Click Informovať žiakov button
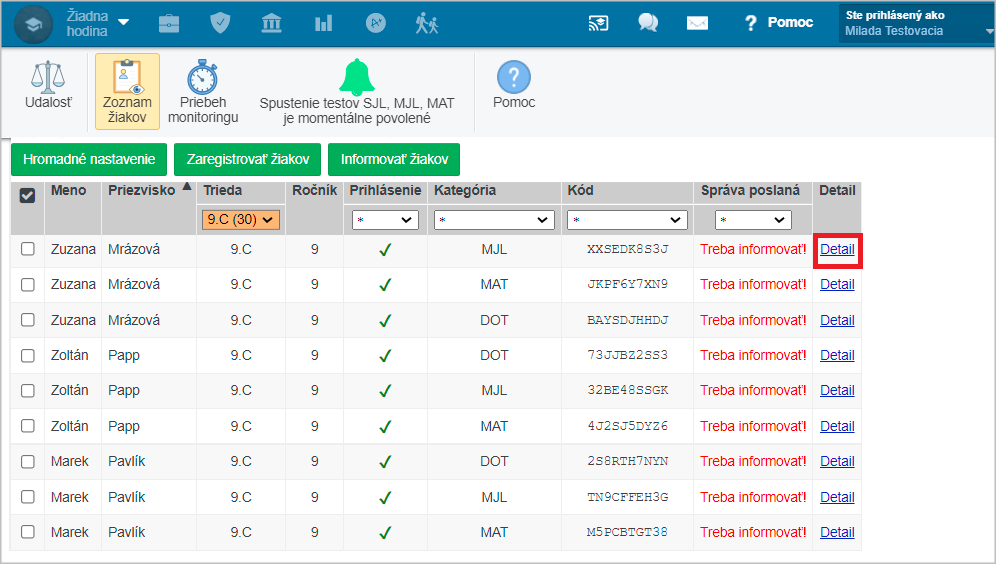Viewport: 996px width, 564px height. click(394, 159)
